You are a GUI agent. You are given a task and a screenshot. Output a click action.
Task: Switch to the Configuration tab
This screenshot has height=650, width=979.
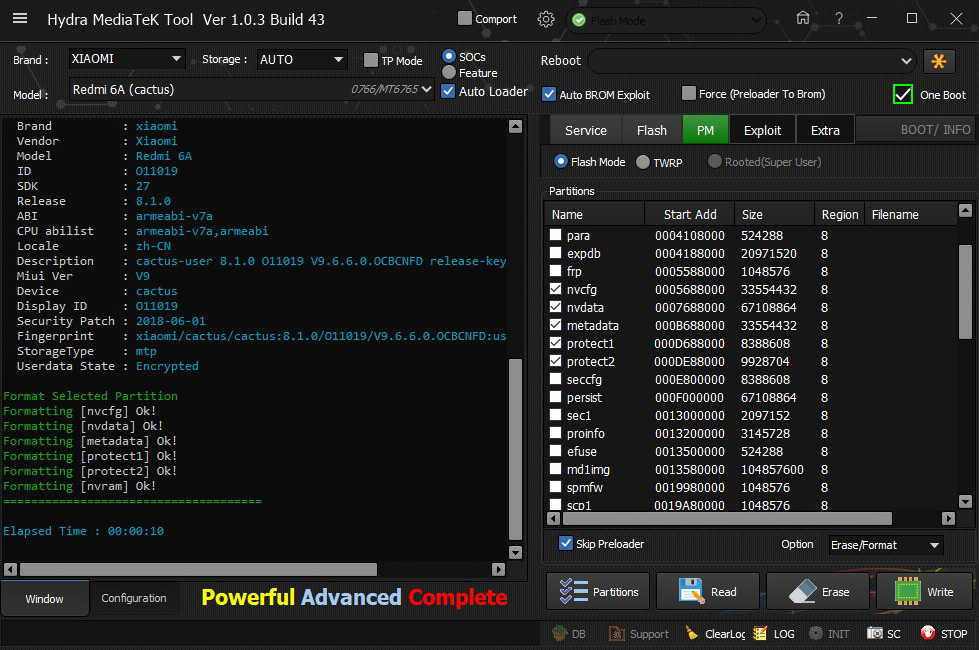pos(134,598)
